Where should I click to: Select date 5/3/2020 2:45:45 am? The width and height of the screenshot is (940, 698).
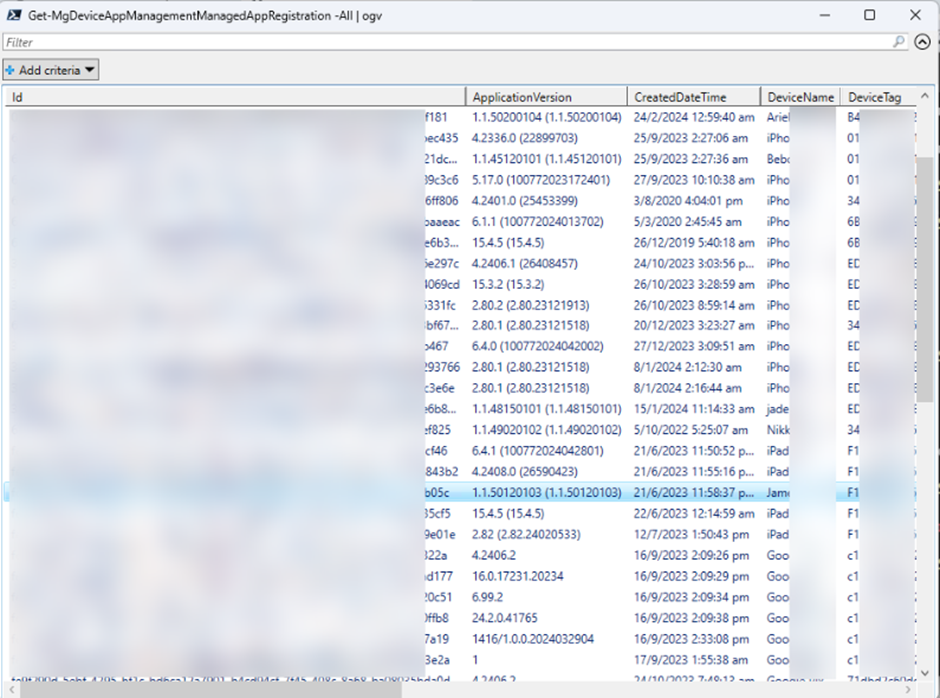[x=687, y=222]
